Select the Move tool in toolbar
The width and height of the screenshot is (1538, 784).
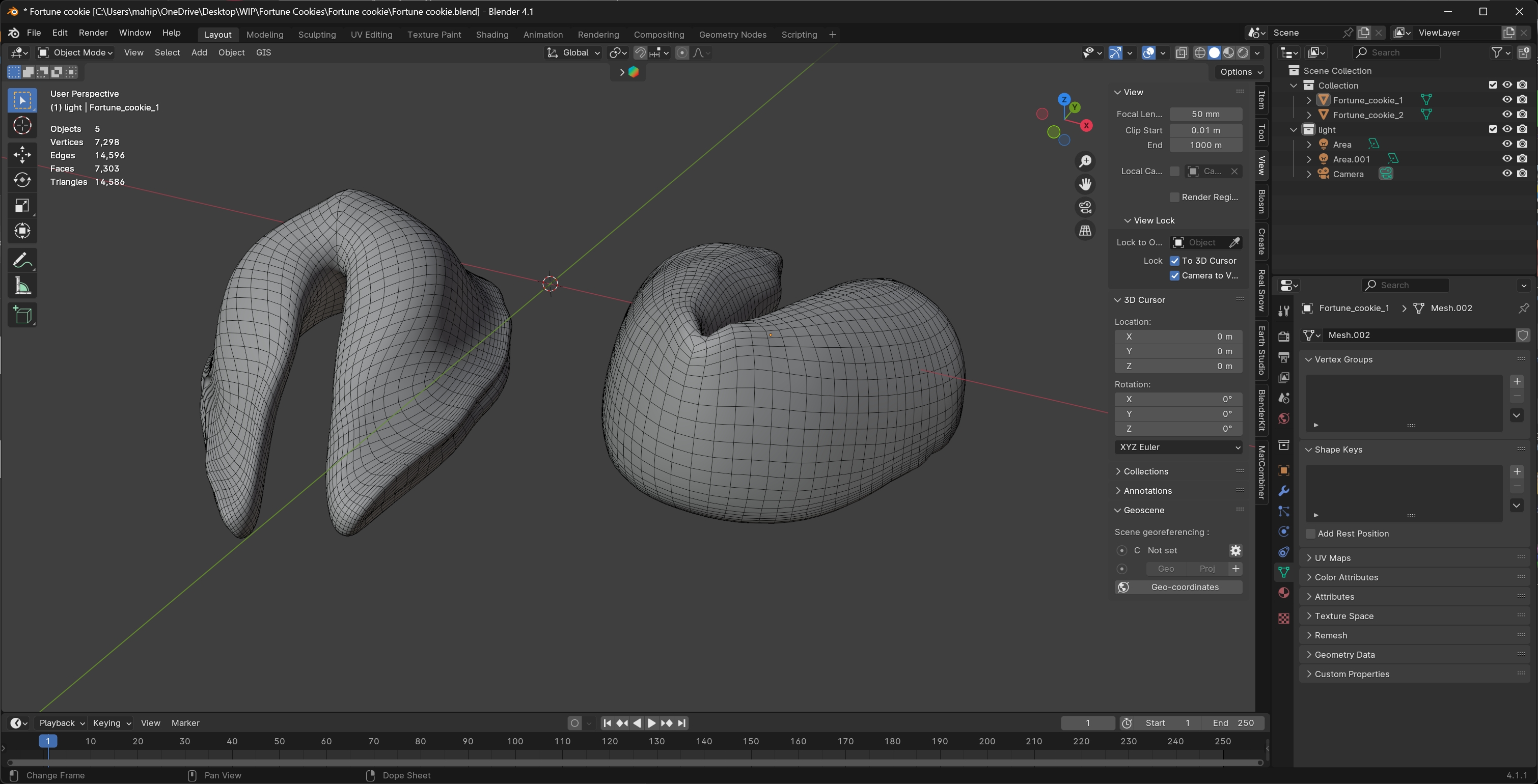22,155
